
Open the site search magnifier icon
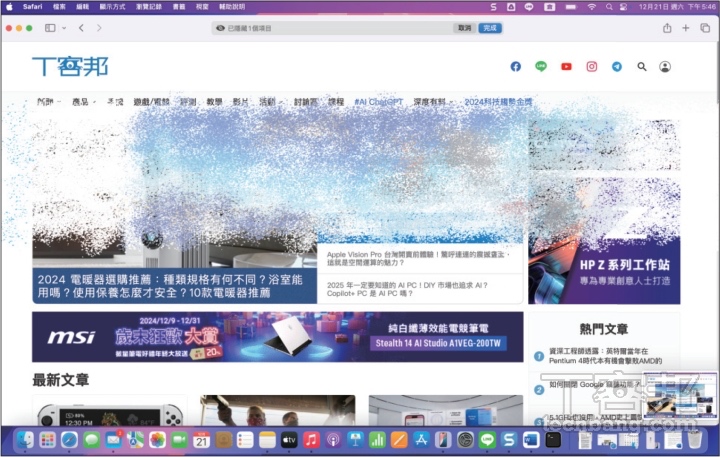[x=642, y=67]
